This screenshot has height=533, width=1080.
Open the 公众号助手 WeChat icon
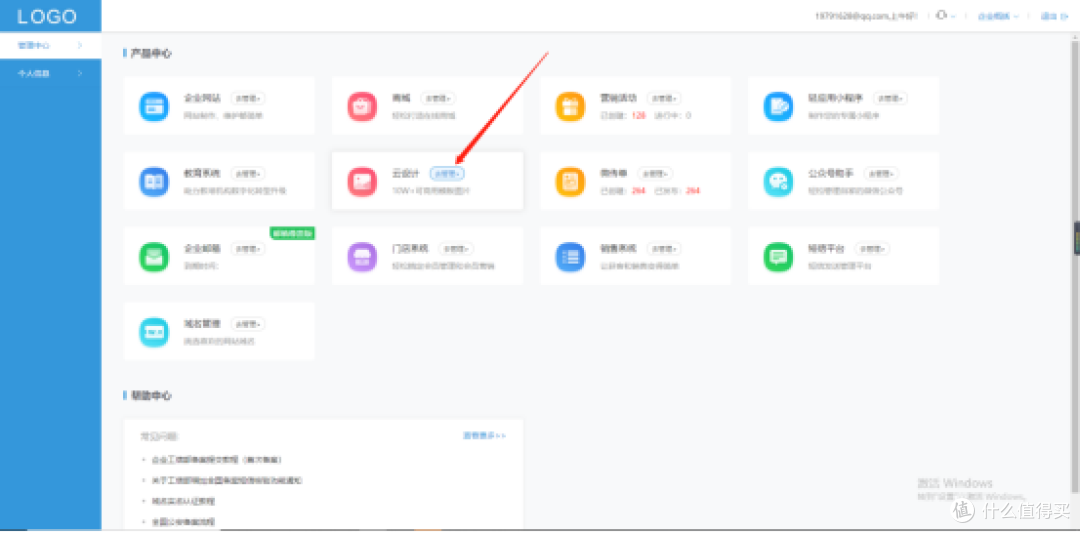click(x=778, y=182)
